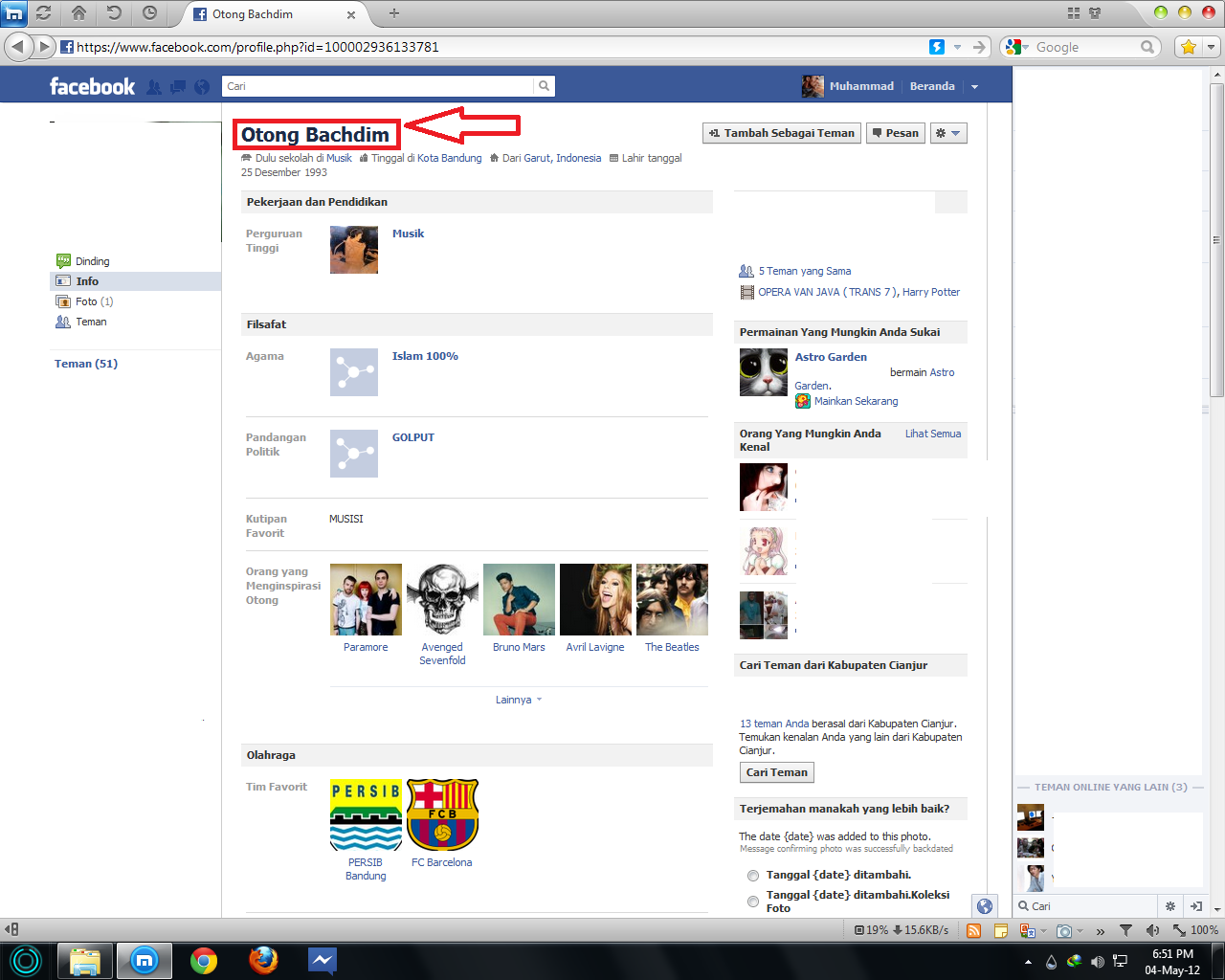Click the translate icon in status bar
This screenshot has width=1225, height=980.
point(1027,930)
